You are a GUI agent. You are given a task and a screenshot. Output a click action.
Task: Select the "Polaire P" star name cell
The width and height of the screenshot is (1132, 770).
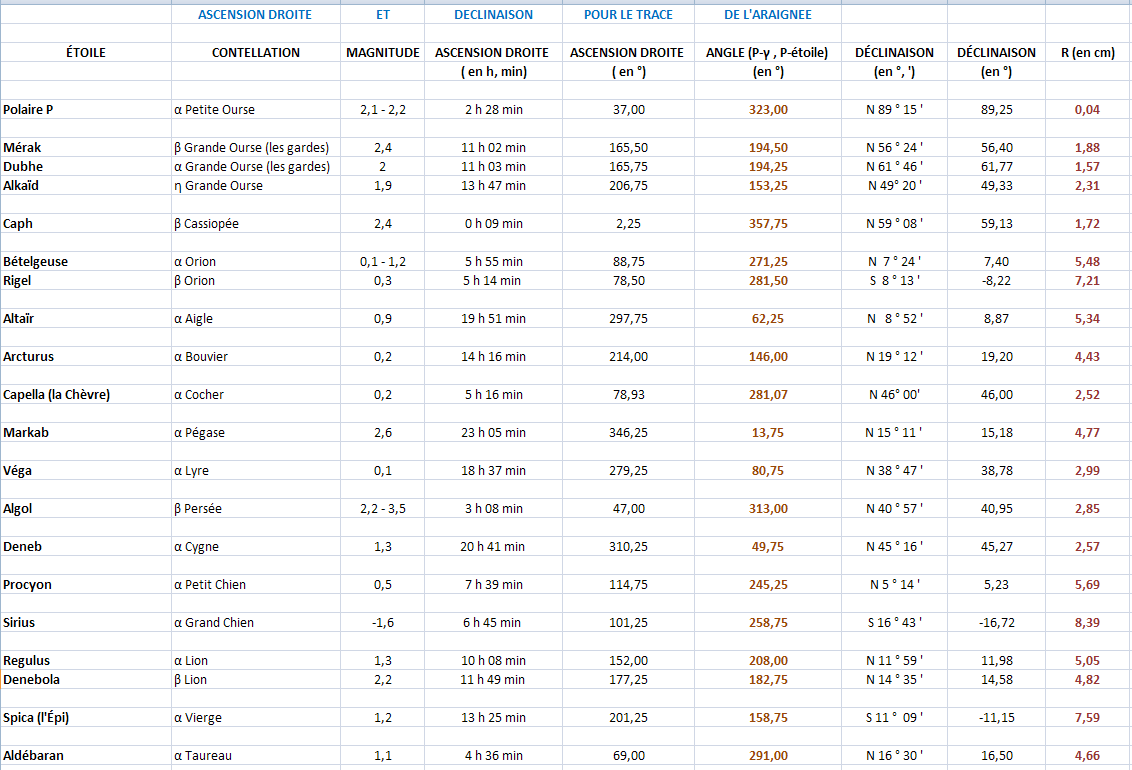pyautogui.click(x=28, y=110)
